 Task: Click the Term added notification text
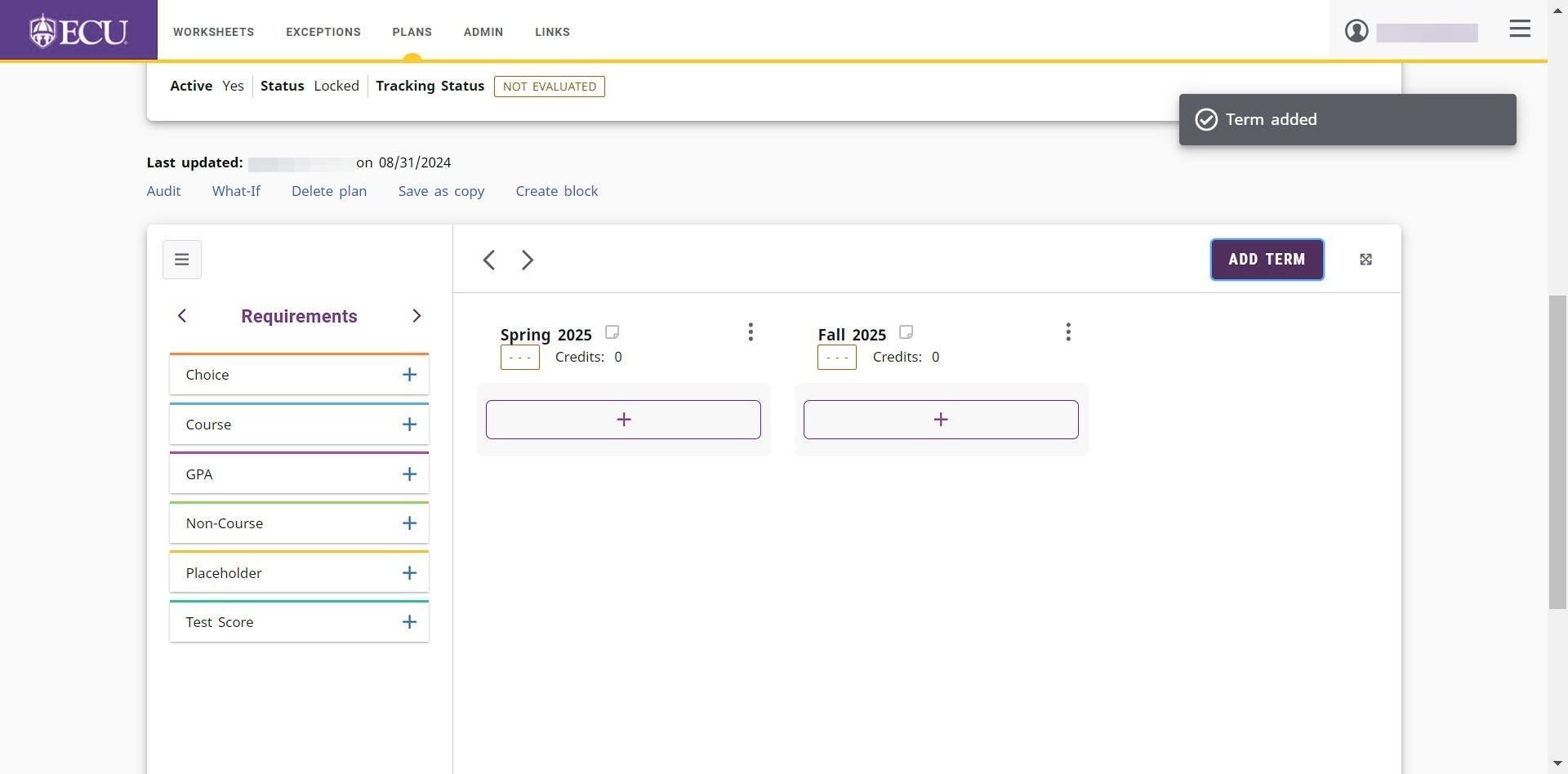(x=1271, y=119)
